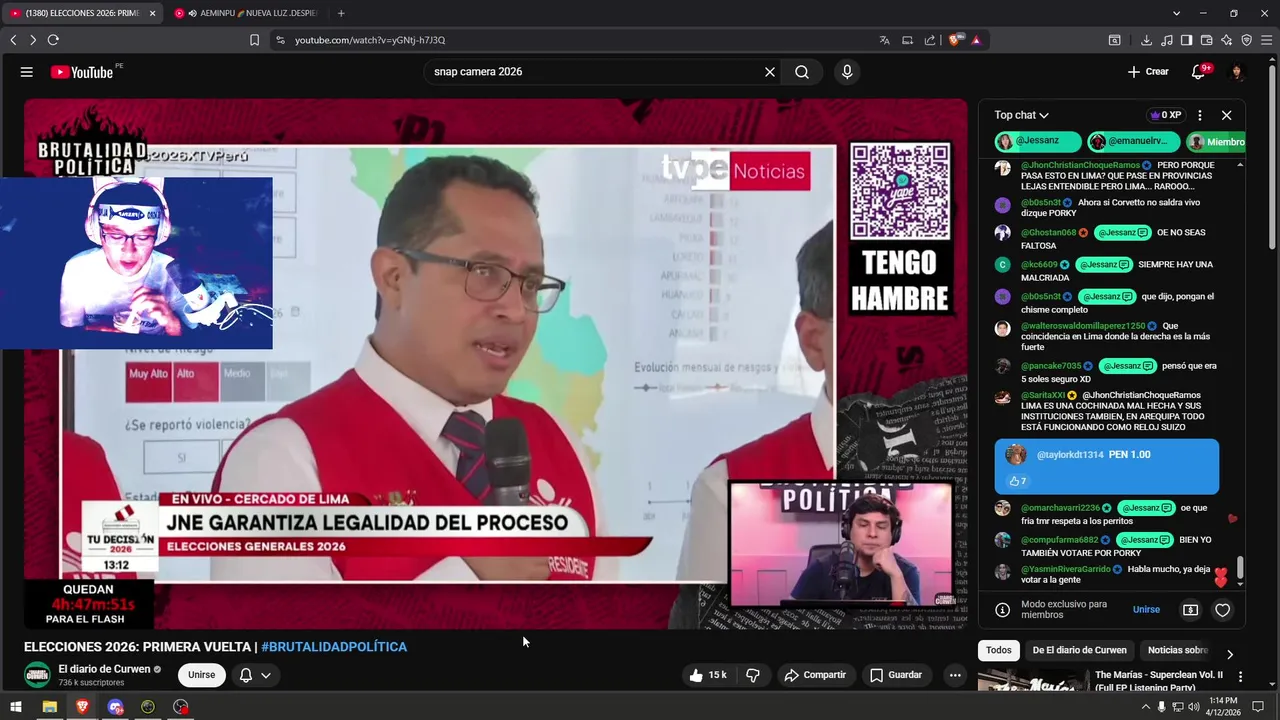Switch to the AEMINPU NUEVA LUZ tab

pyautogui.click(x=246, y=13)
